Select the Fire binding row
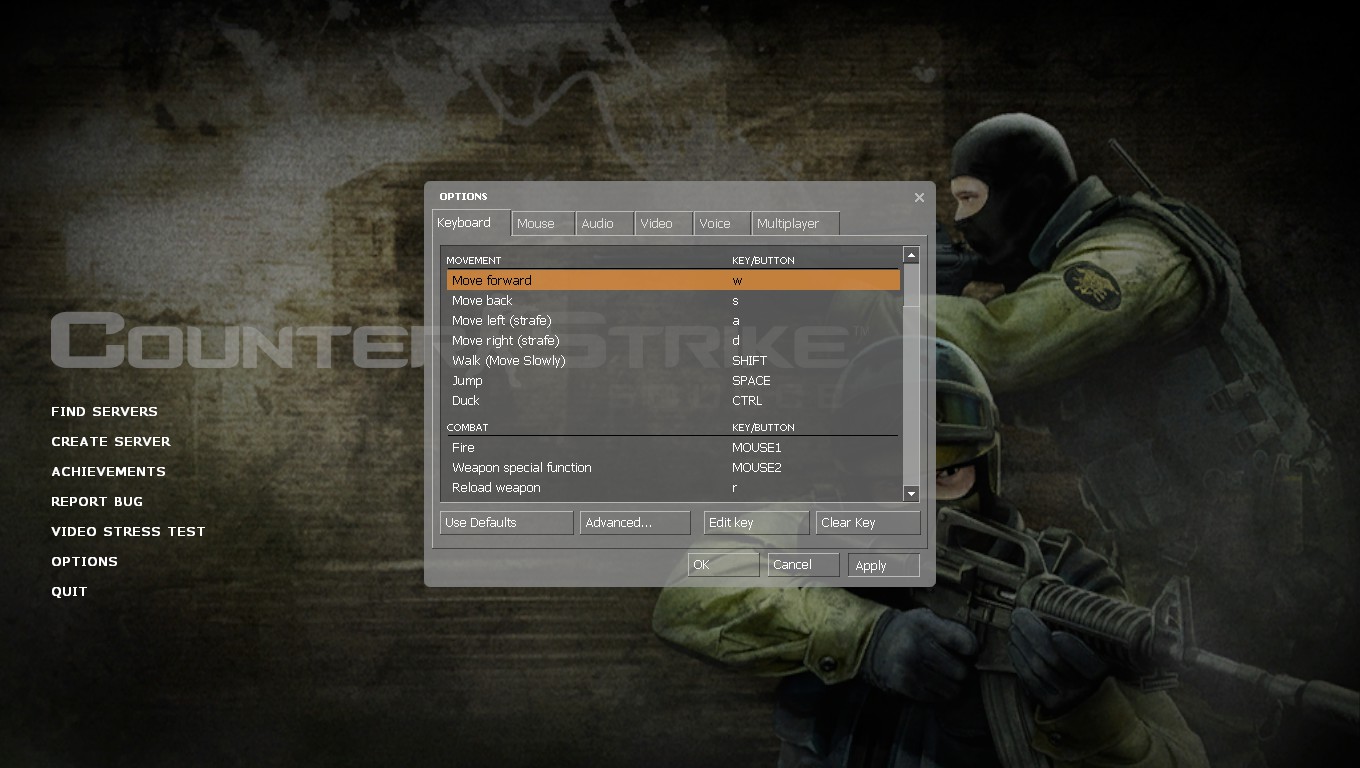 pos(673,447)
